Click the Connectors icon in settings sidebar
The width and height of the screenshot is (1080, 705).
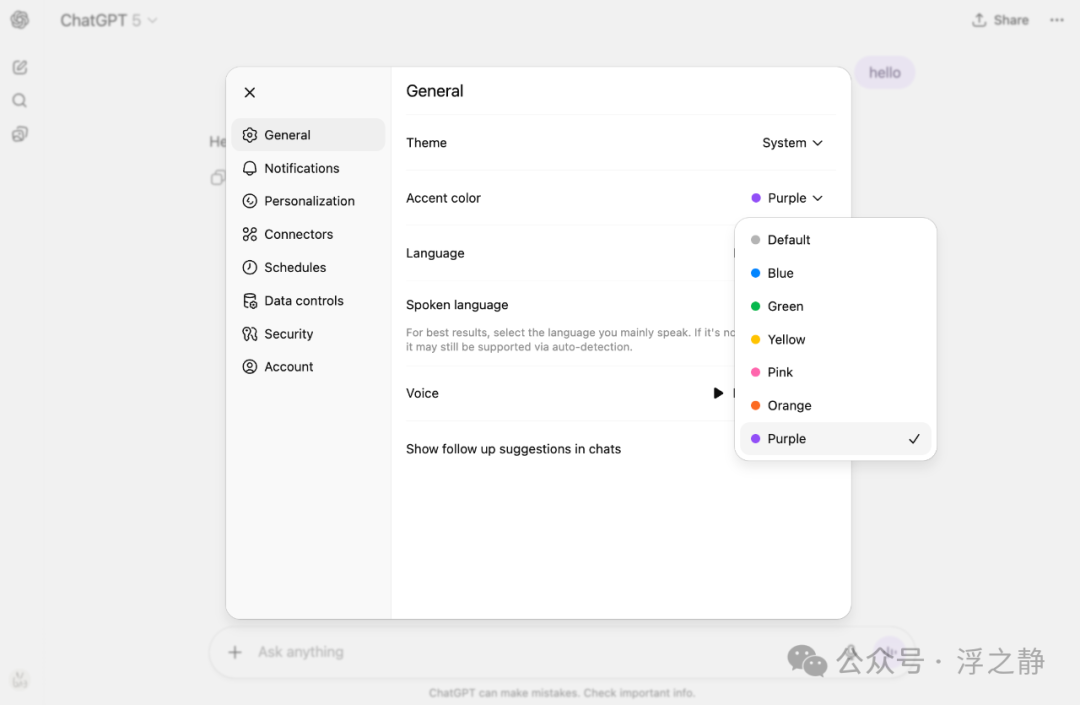[x=250, y=234]
